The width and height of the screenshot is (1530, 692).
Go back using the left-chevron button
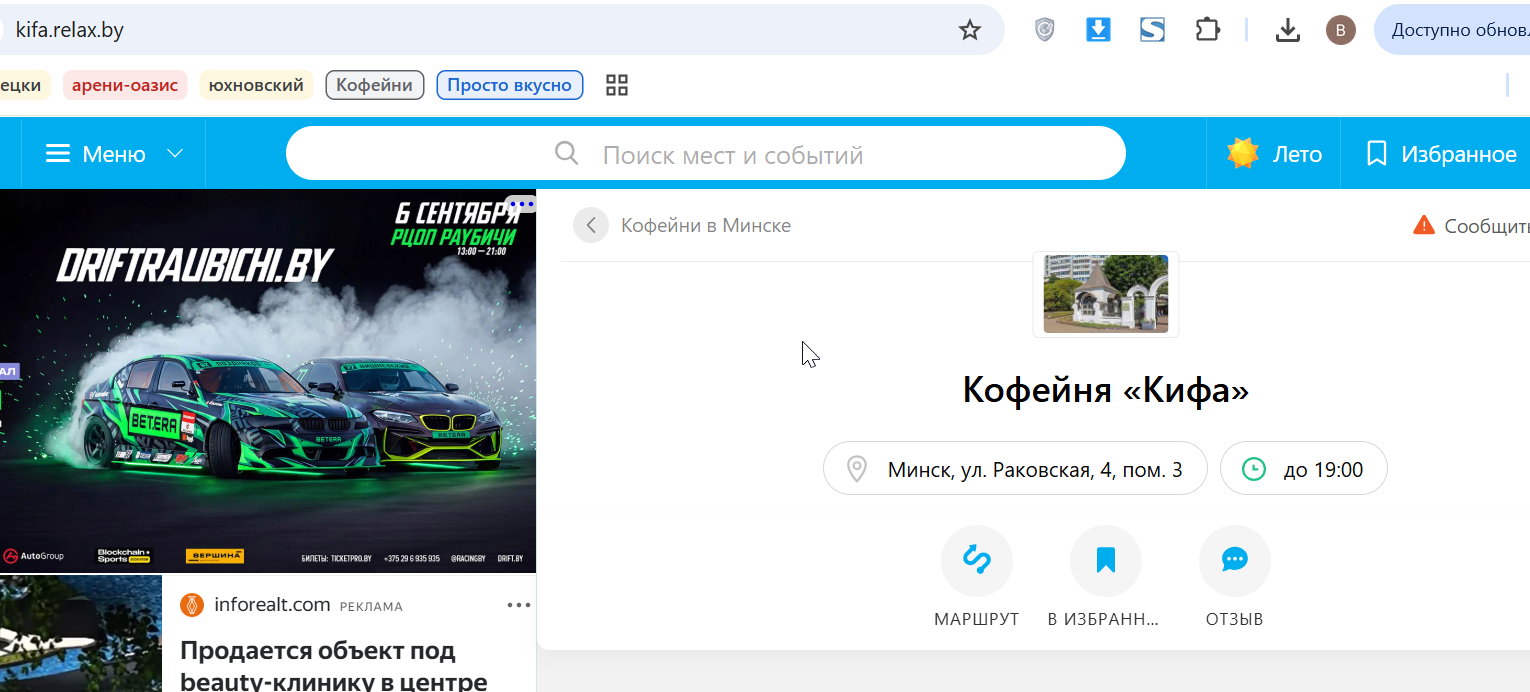pos(591,225)
